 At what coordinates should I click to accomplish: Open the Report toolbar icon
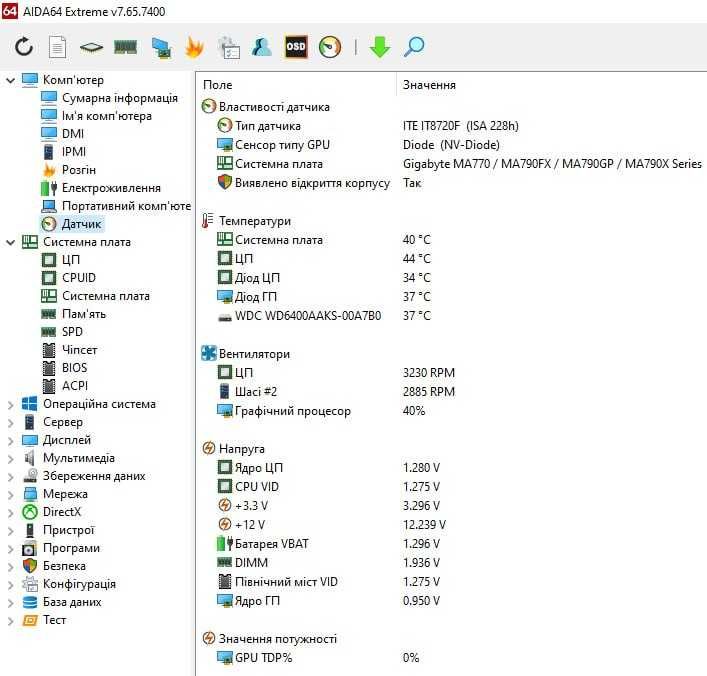(x=57, y=47)
